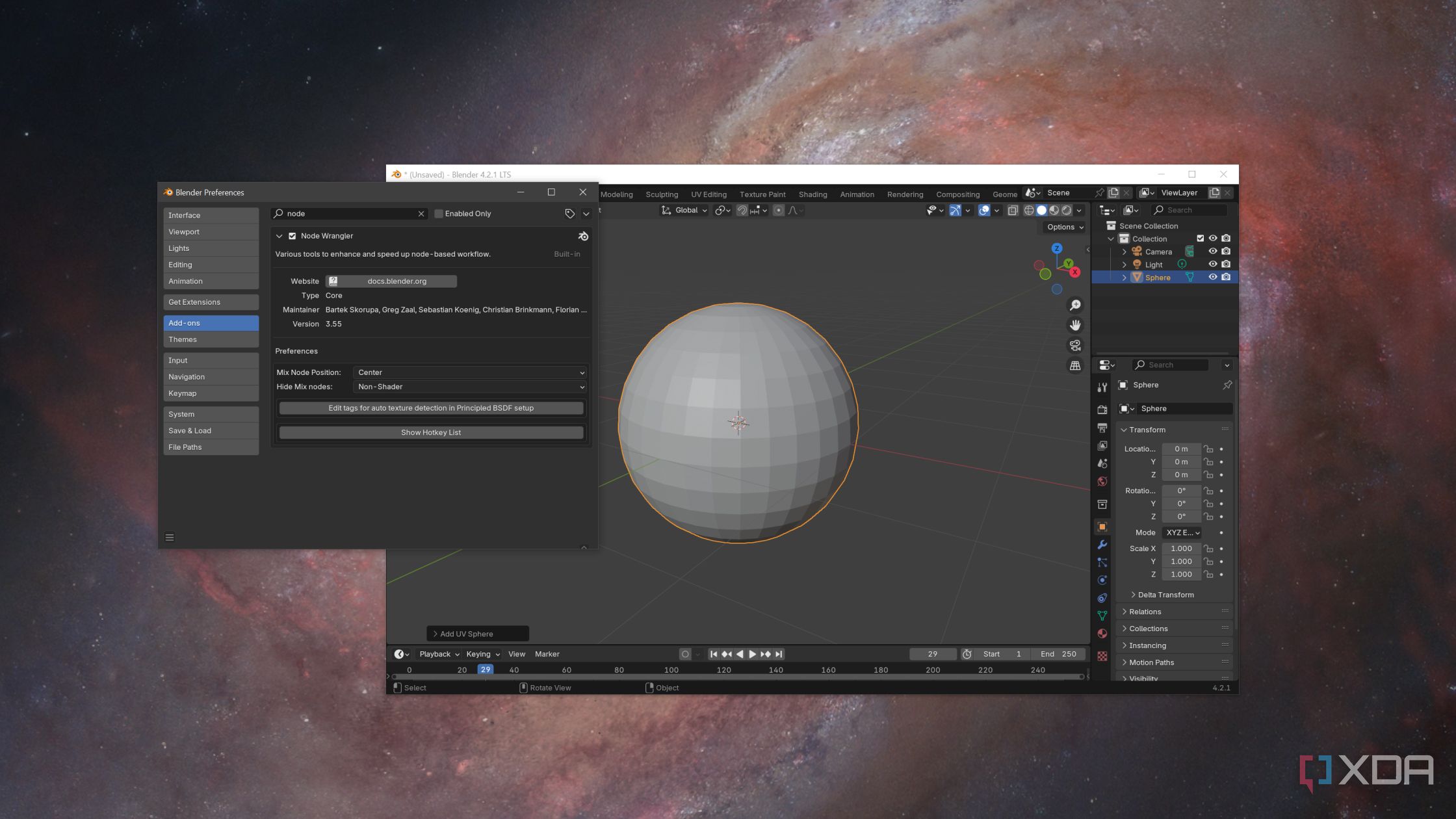Open Mix Node Position dropdown
The image size is (1456, 819).
coord(470,372)
